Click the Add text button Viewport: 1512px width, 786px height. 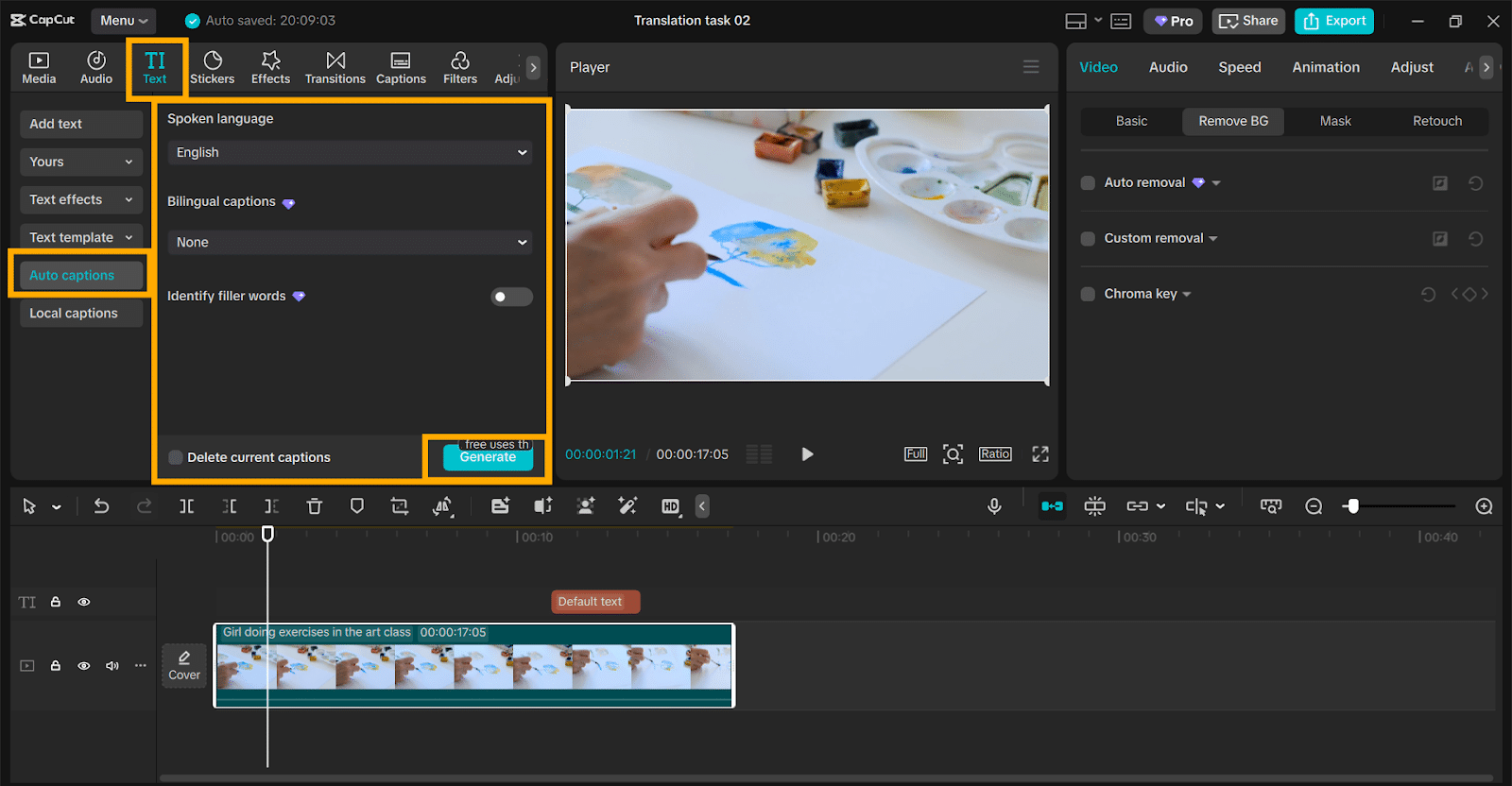tap(81, 124)
